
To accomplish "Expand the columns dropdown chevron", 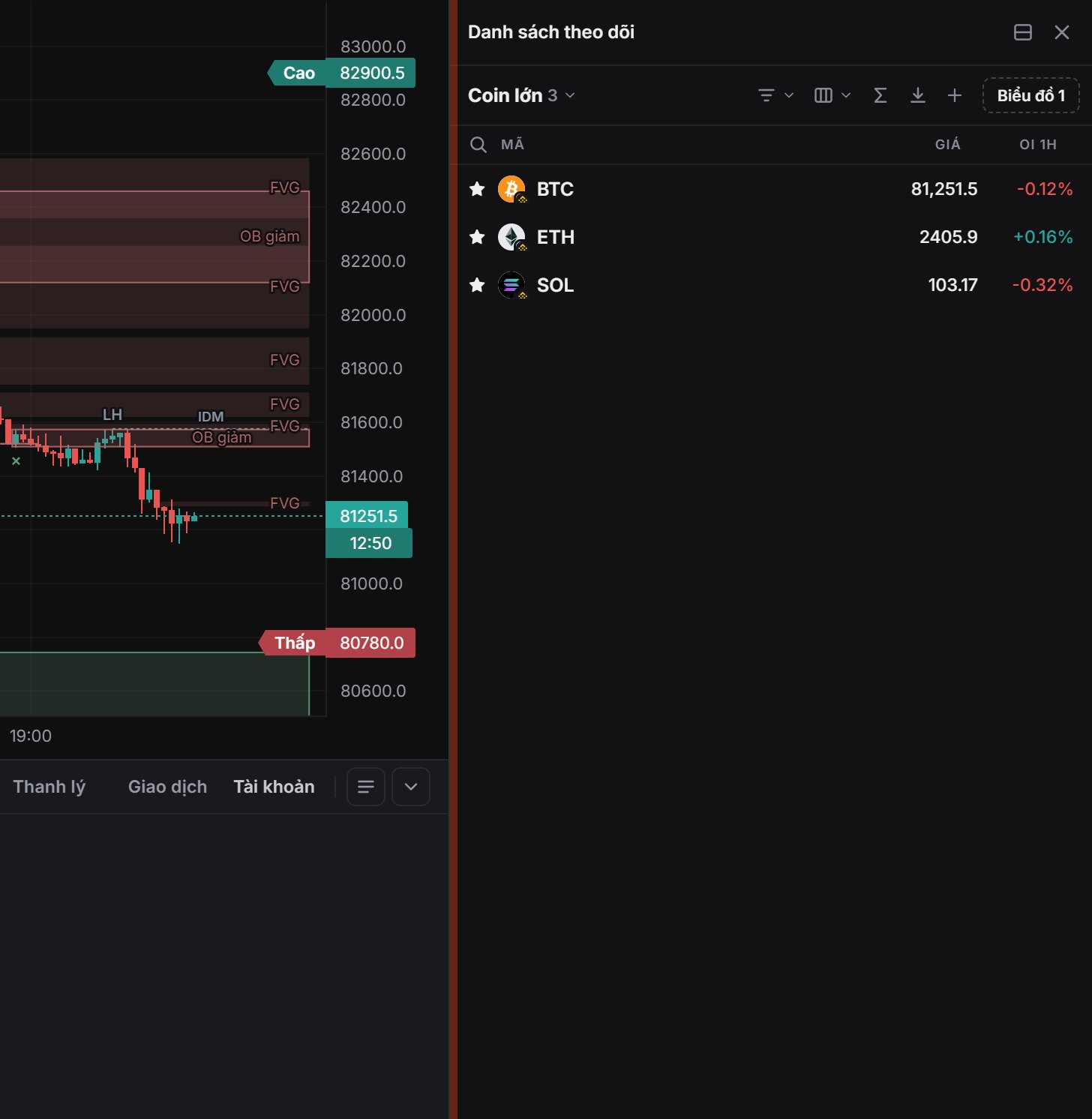I will click(x=846, y=95).
